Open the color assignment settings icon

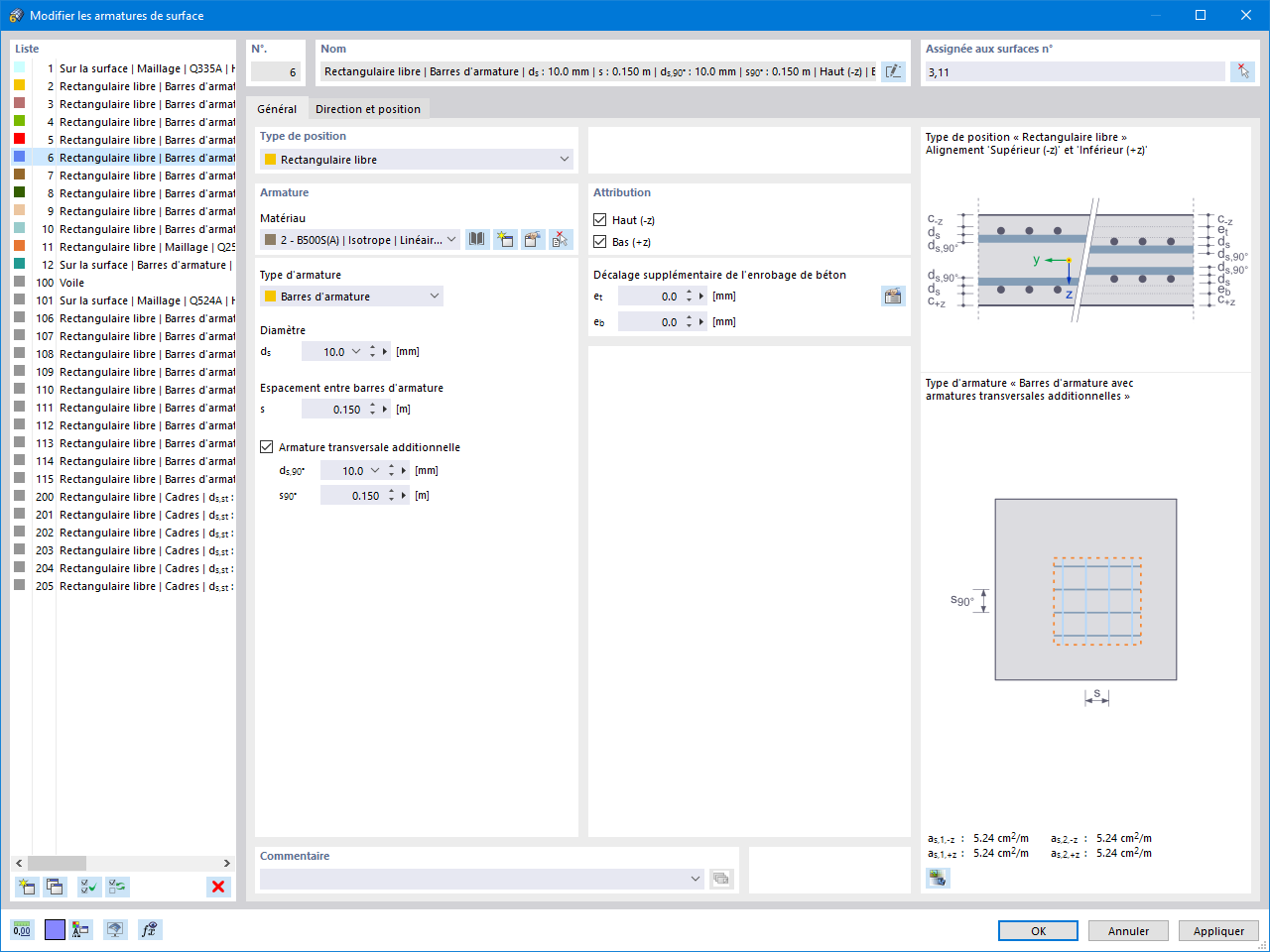point(81,929)
